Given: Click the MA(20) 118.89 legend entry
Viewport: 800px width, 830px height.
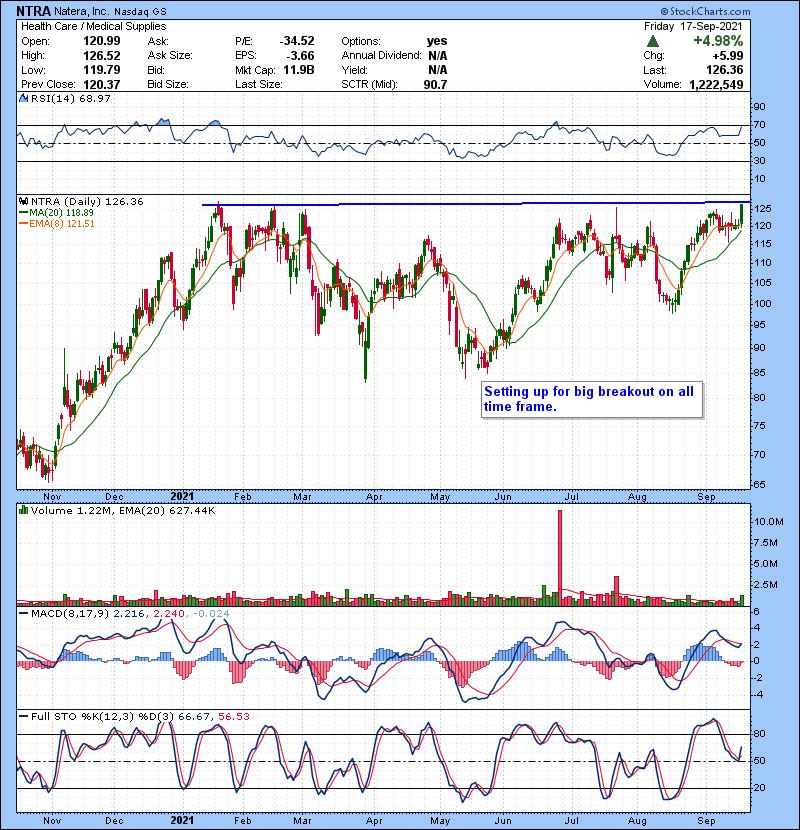Looking at the screenshot, I should pyautogui.click(x=56, y=213).
